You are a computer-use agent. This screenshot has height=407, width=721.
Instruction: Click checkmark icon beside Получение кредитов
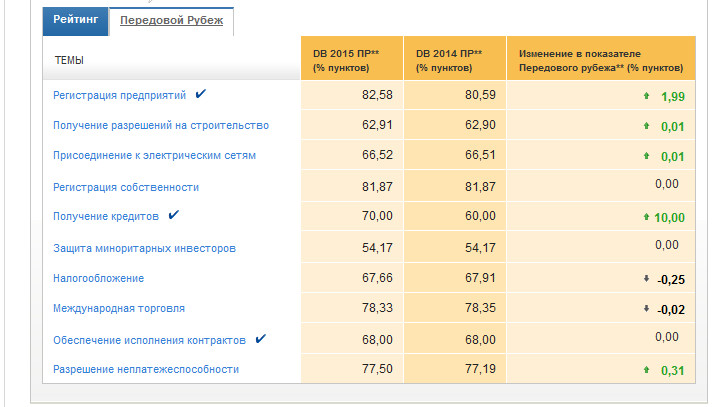pos(173,215)
